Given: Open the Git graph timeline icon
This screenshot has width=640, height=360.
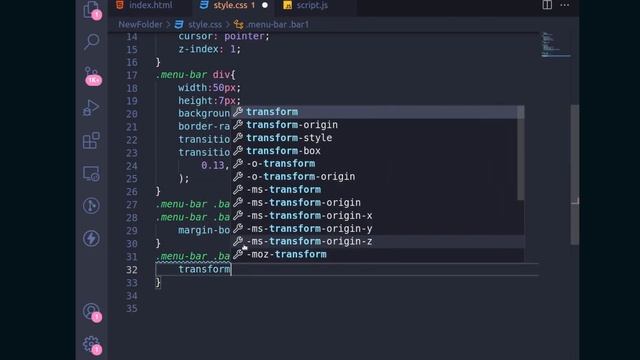Looking at the screenshot, I should 91,206.
